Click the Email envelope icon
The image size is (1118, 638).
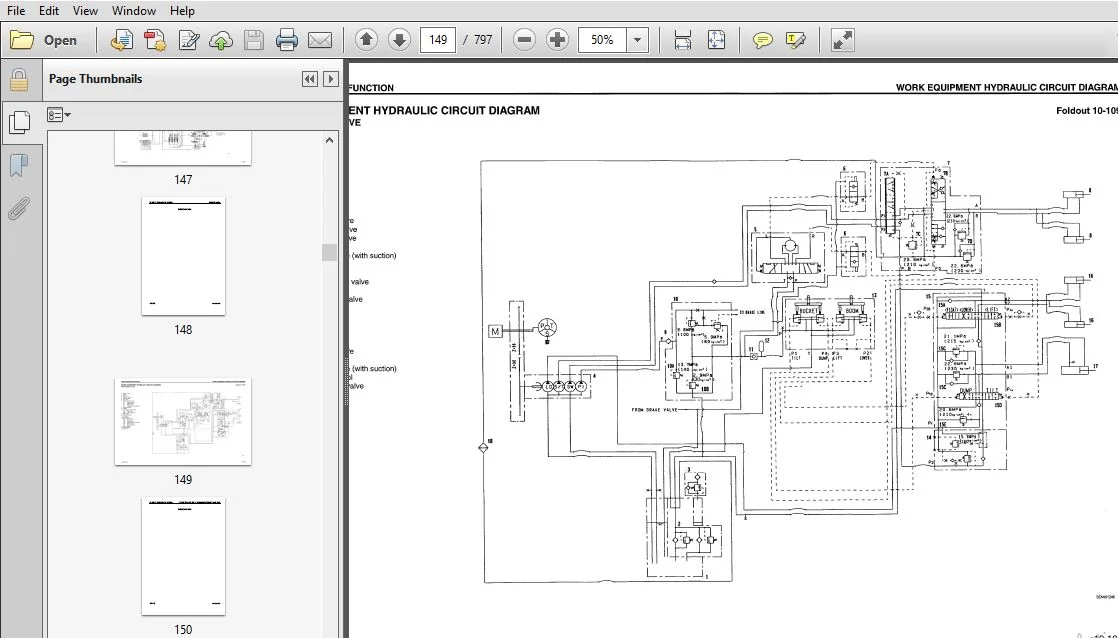319,40
